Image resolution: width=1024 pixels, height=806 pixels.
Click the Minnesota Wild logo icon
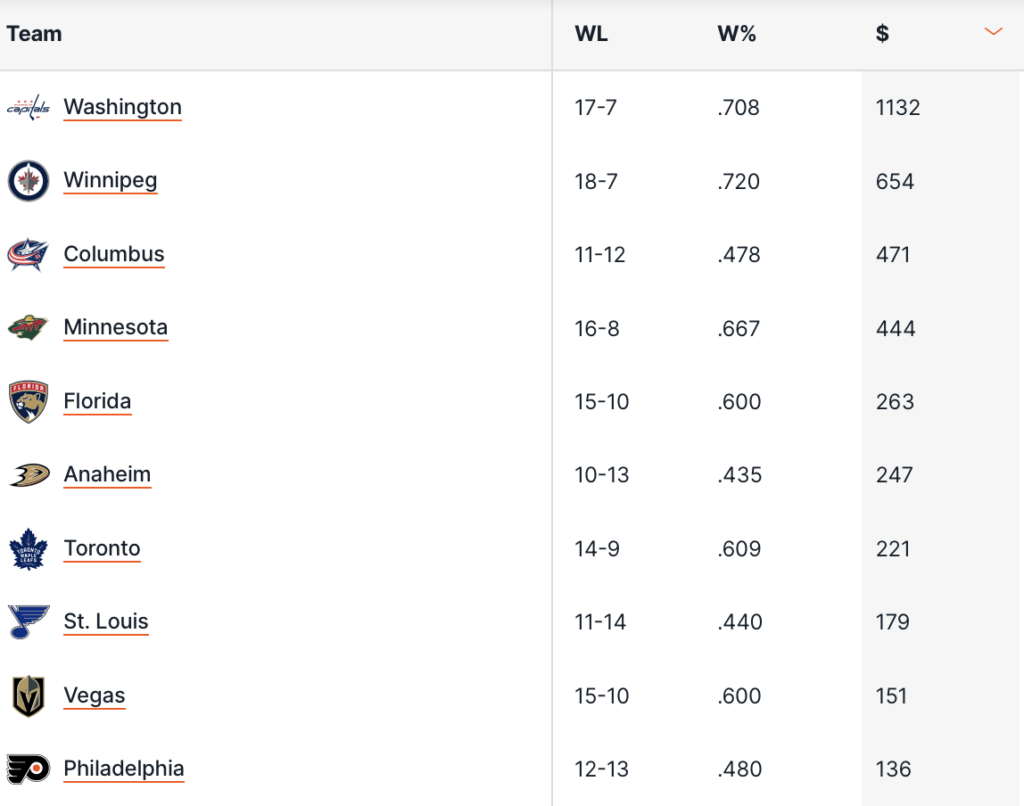pos(28,328)
